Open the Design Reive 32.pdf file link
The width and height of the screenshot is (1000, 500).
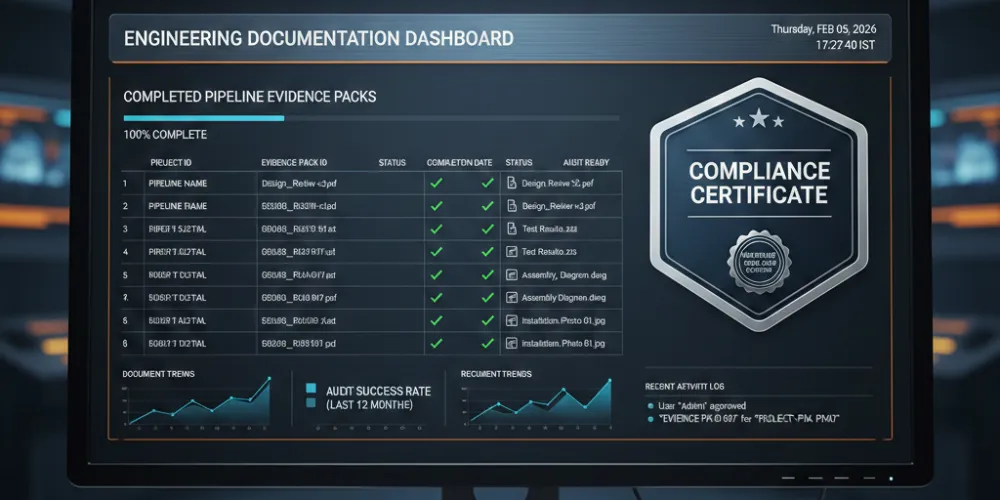(559, 183)
